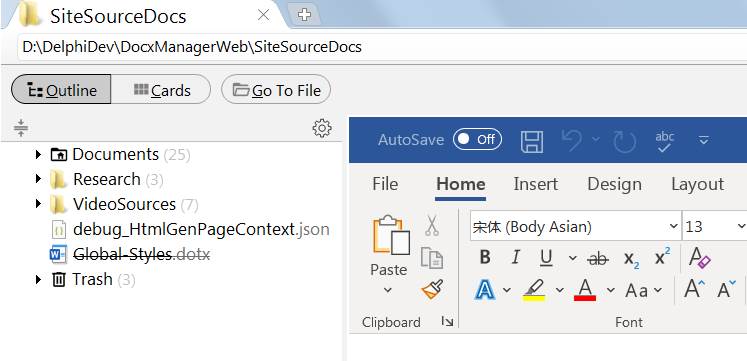Open outline settings gear icon
The image size is (747, 361).
click(x=322, y=128)
